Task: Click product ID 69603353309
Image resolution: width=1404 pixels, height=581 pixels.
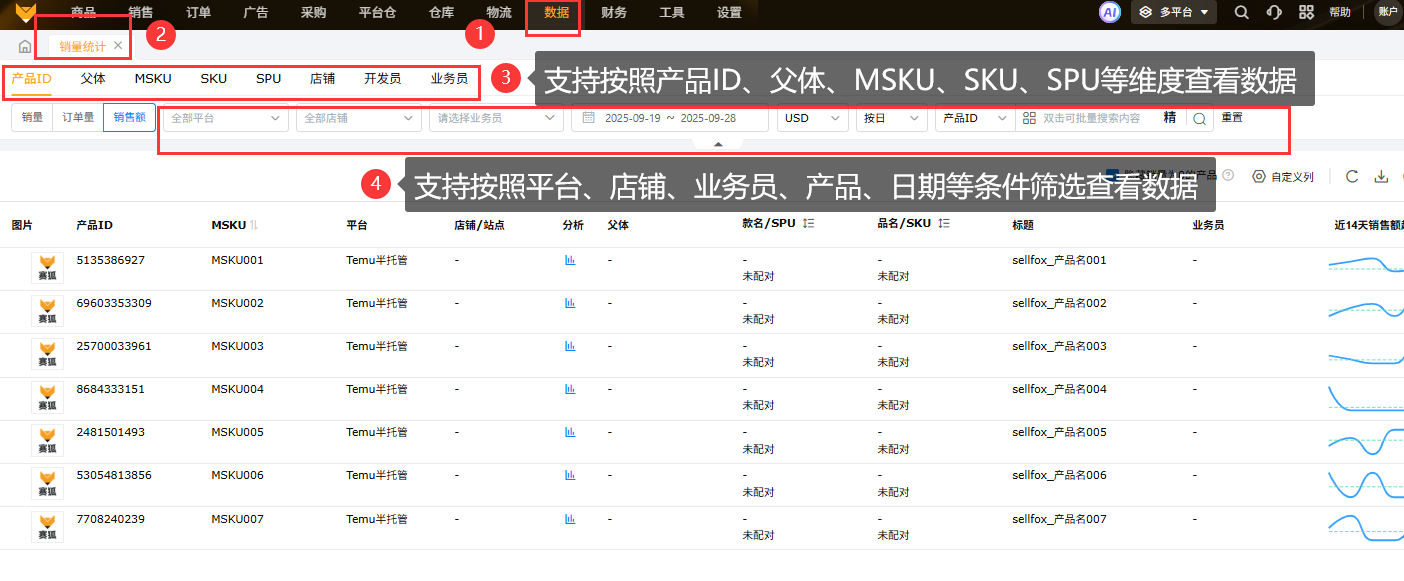Action: (x=114, y=303)
